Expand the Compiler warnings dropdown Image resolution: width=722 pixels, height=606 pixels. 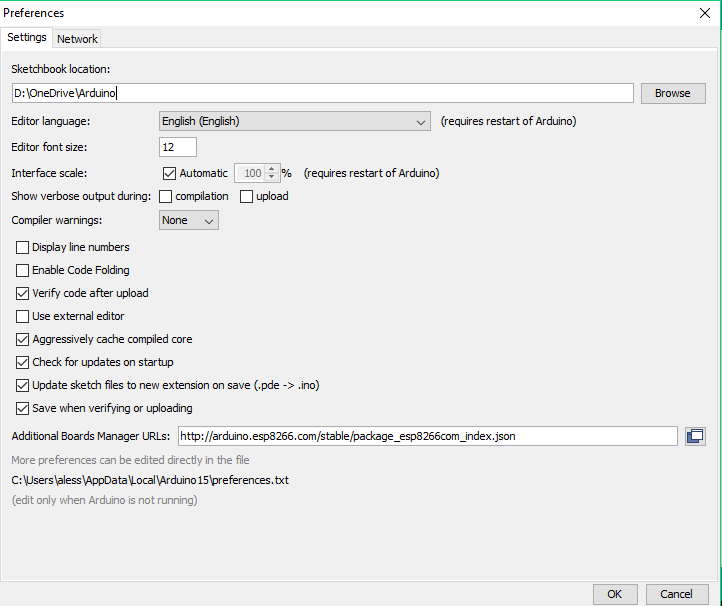(189, 220)
